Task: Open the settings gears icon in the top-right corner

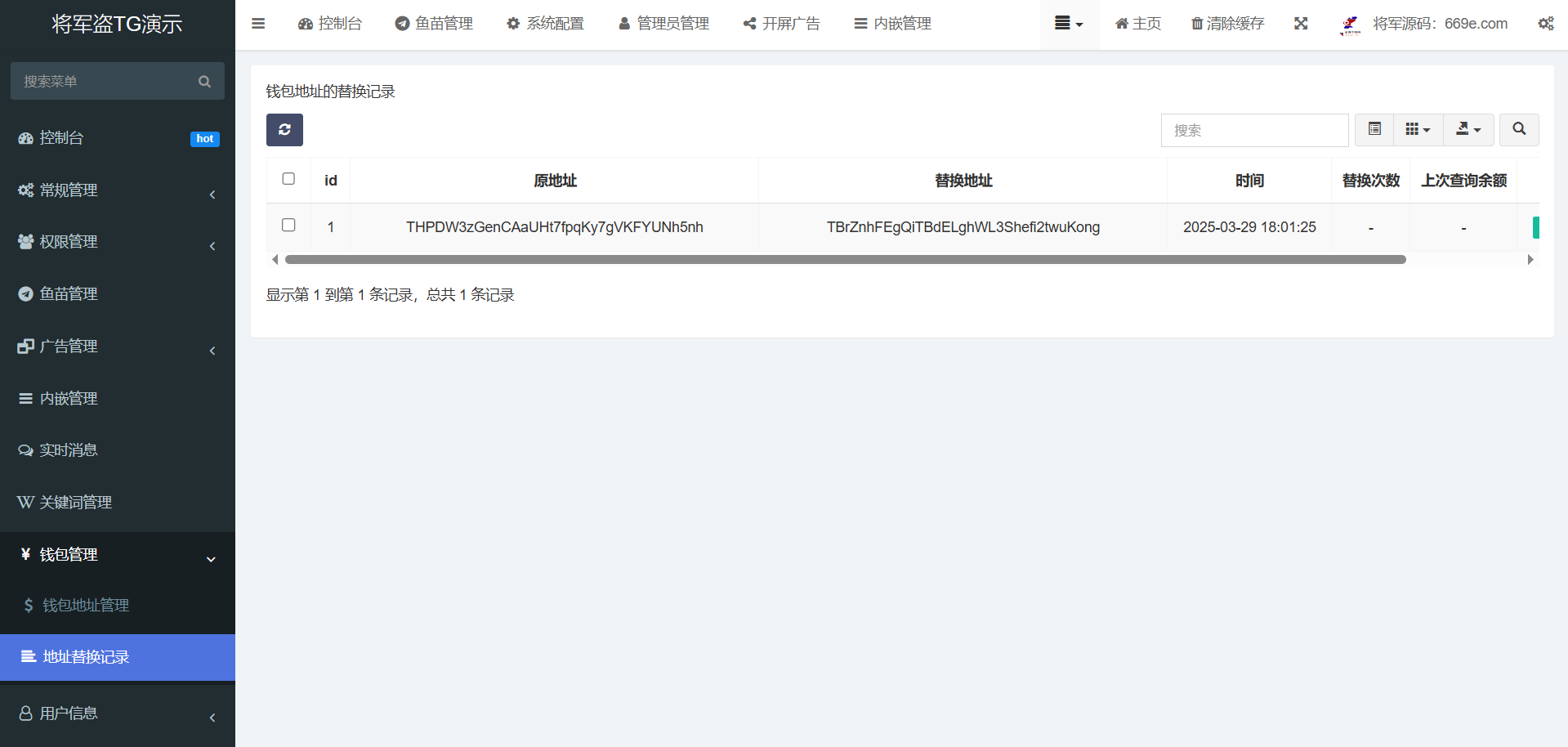Action: click(1545, 24)
